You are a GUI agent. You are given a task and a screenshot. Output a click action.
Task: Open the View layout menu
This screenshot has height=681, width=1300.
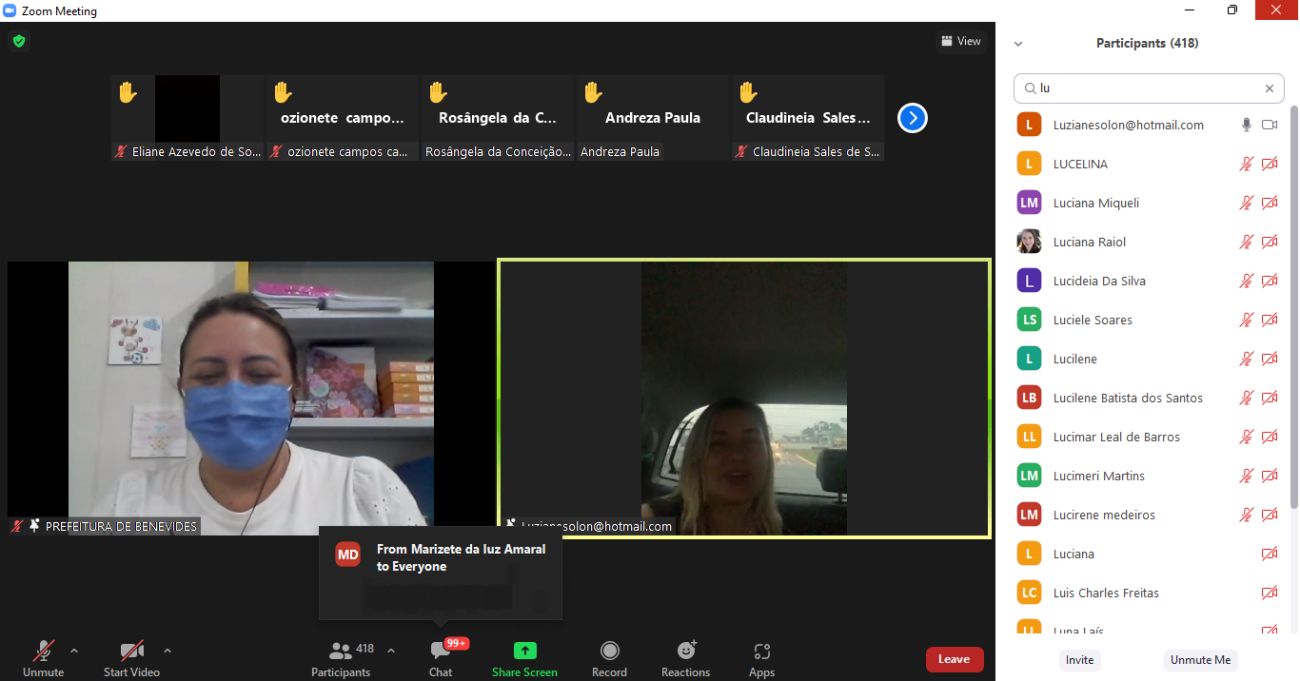point(961,41)
